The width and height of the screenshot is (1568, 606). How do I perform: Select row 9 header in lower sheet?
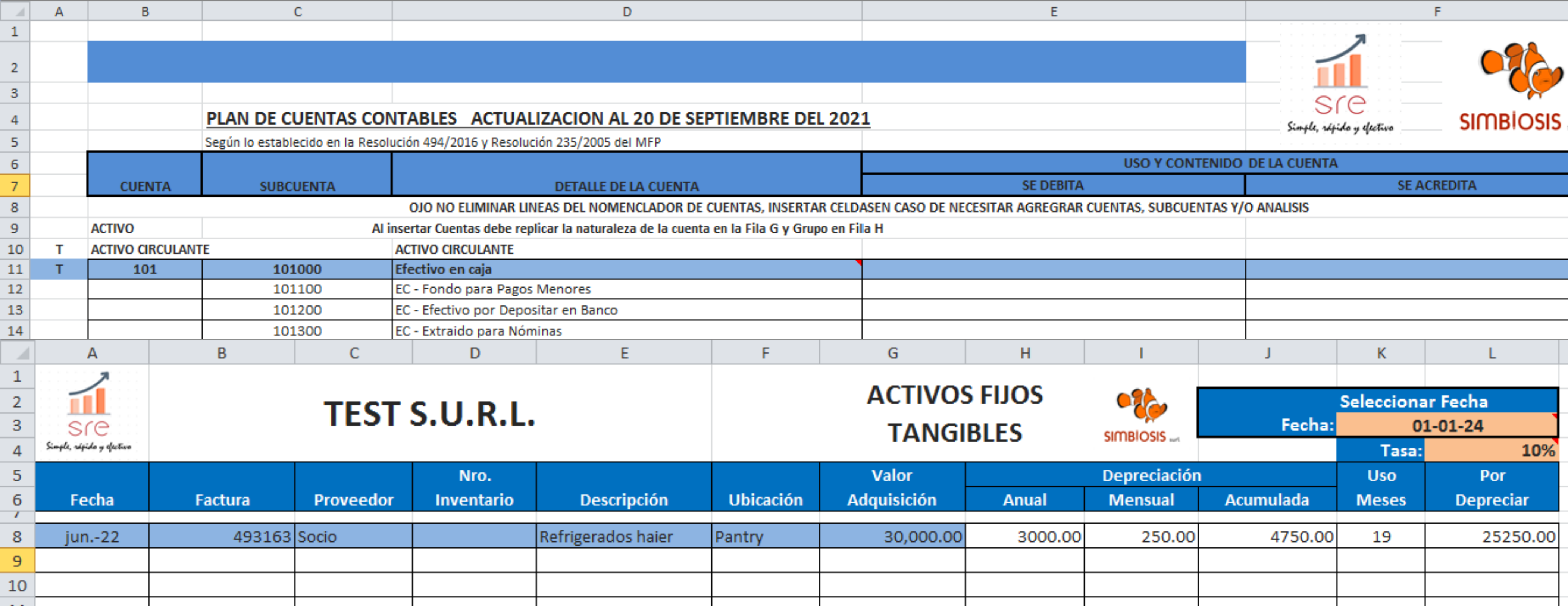[17, 561]
